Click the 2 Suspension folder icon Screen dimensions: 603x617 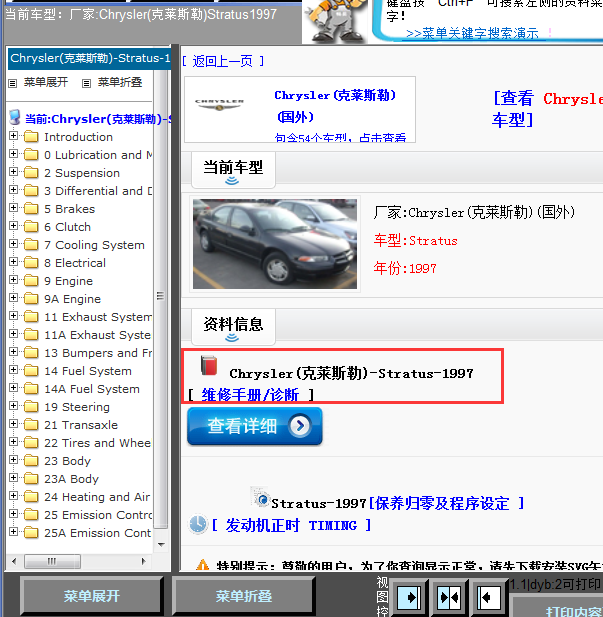coord(31,173)
